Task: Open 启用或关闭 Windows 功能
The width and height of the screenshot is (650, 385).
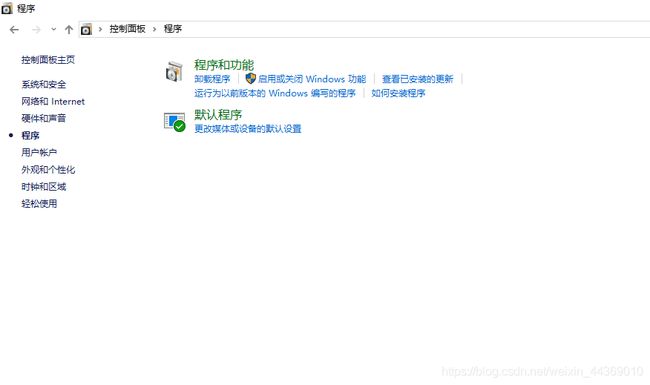Action: coord(312,79)
